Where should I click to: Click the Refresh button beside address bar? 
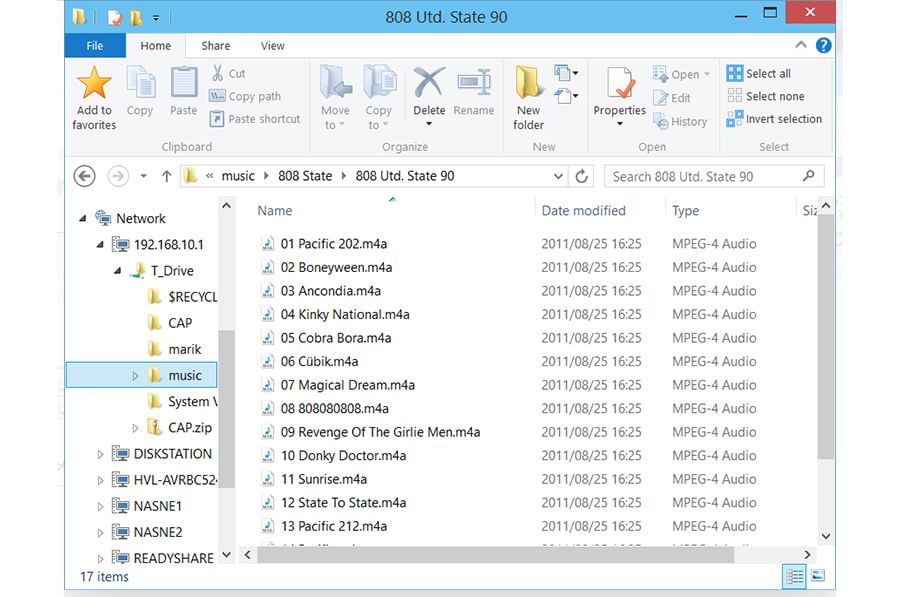pos(582,176)
